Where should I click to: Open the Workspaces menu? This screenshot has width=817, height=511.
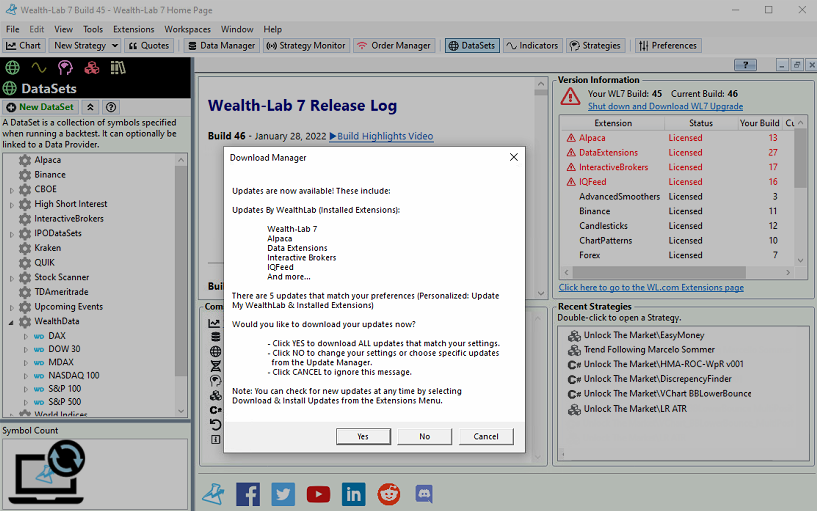click(x=187, y=29)
